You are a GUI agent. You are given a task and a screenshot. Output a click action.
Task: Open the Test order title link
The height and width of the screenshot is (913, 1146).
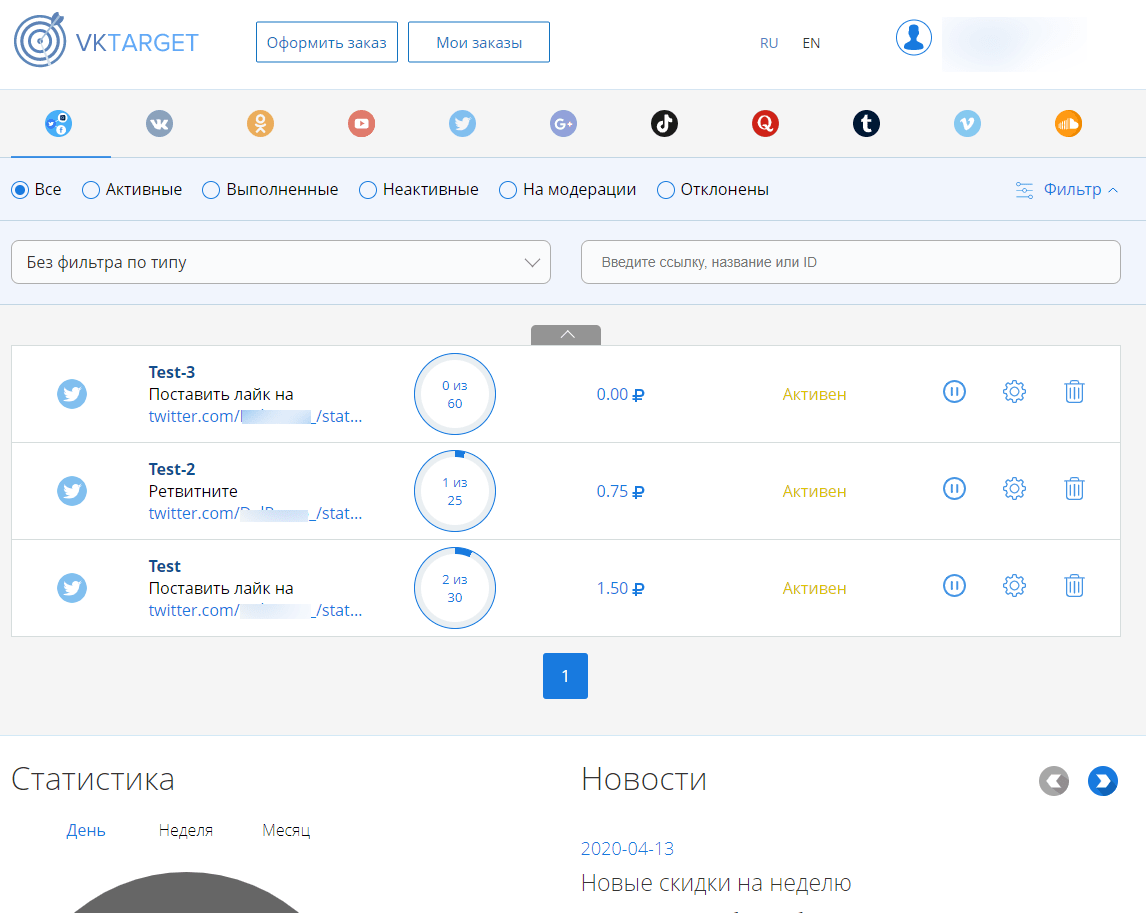[x=164, y=566]
